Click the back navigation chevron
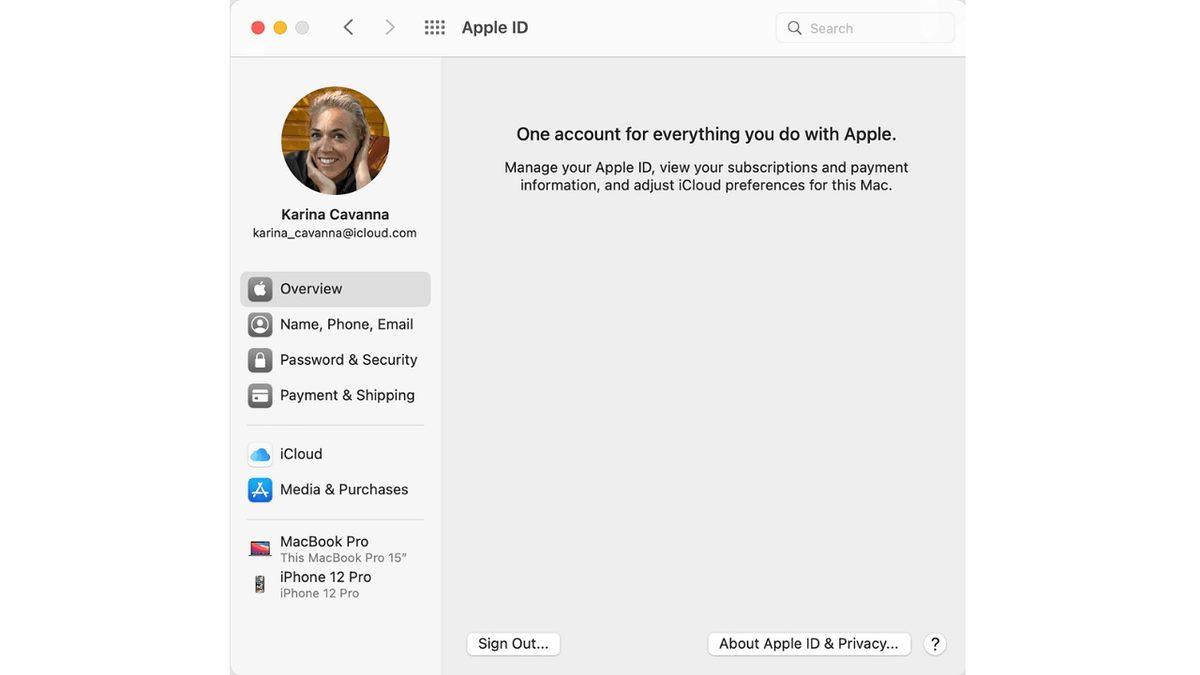The height and width of the screenshot is (675, 1200). point(348,27)
